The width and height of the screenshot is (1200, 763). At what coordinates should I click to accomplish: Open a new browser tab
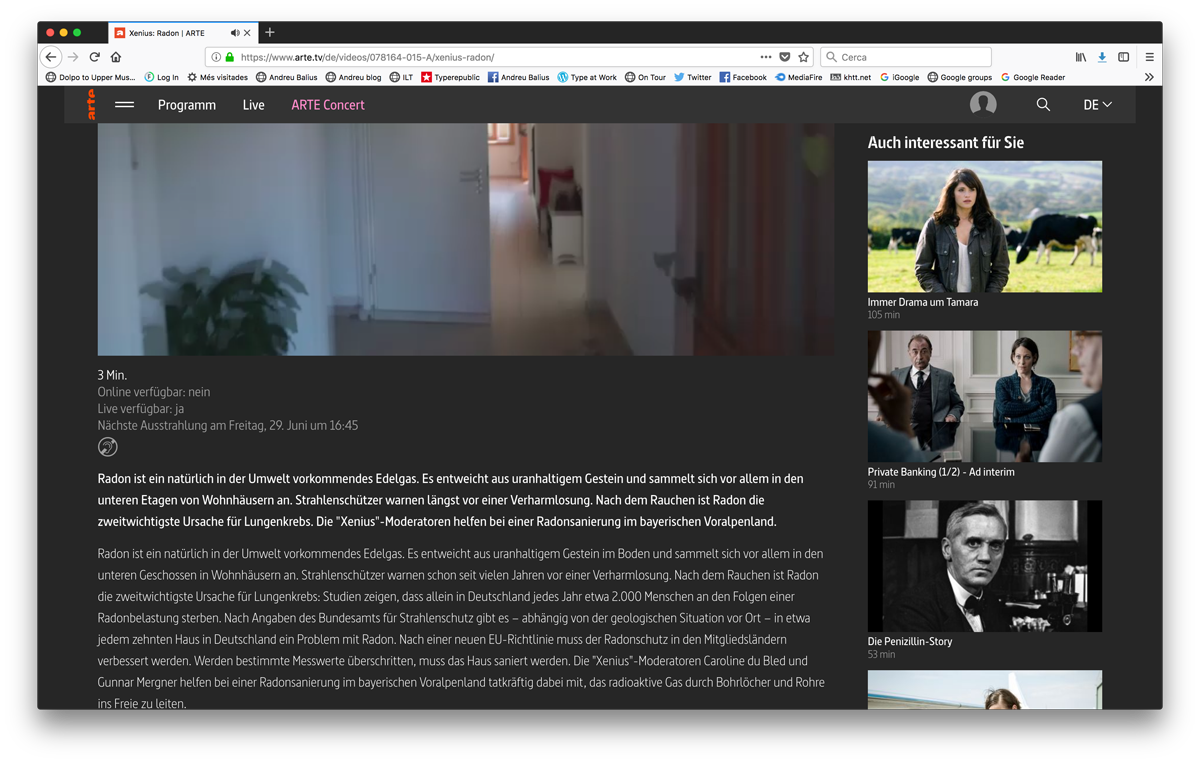coord(270,33)
